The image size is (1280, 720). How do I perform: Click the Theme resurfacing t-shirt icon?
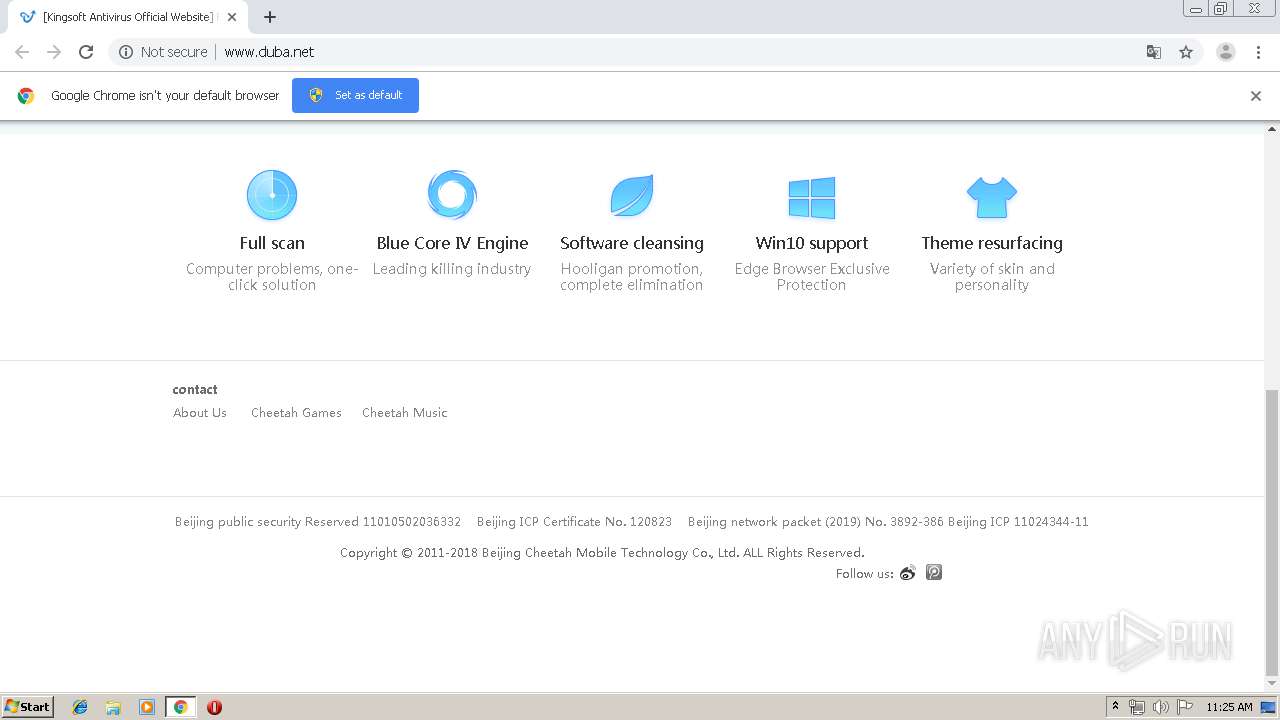(x=992, y=197)
